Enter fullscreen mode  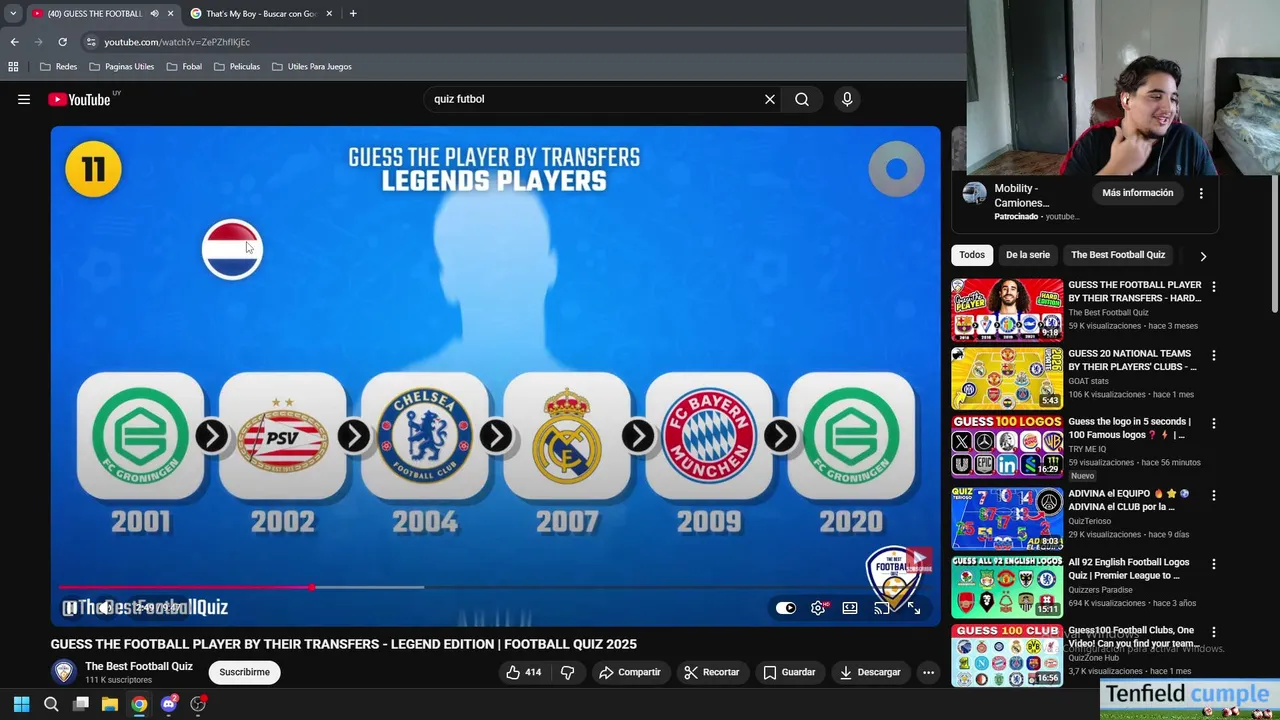[913, 608]
